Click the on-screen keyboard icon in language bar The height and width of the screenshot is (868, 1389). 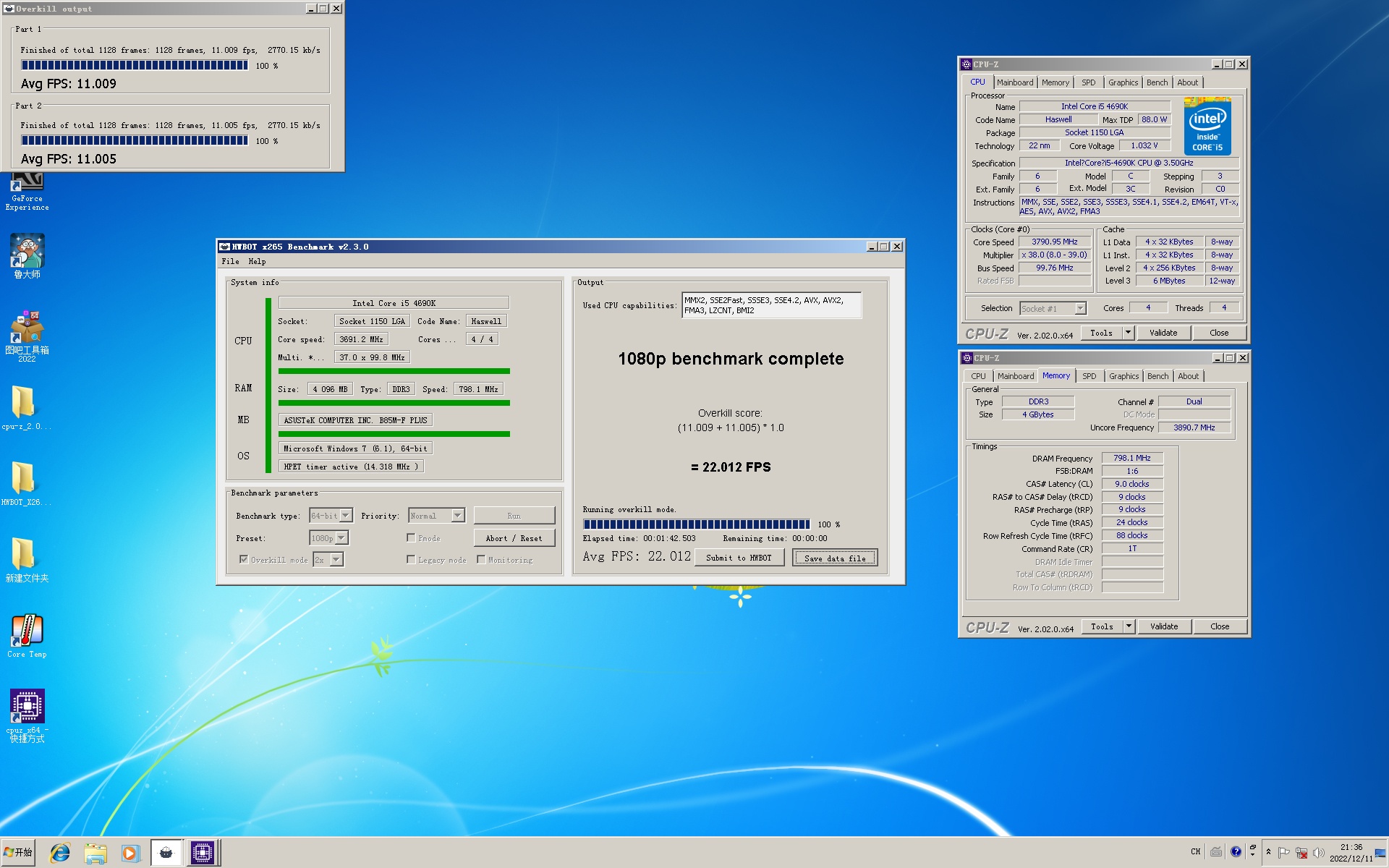1216,851
